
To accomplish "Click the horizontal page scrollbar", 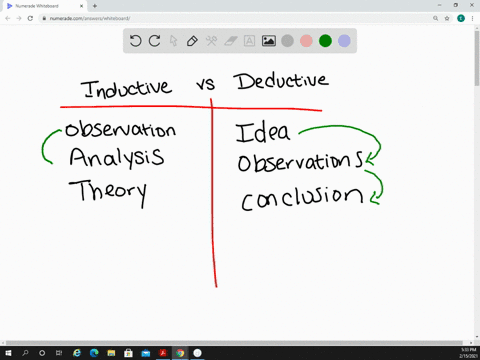I will [234, 343].
